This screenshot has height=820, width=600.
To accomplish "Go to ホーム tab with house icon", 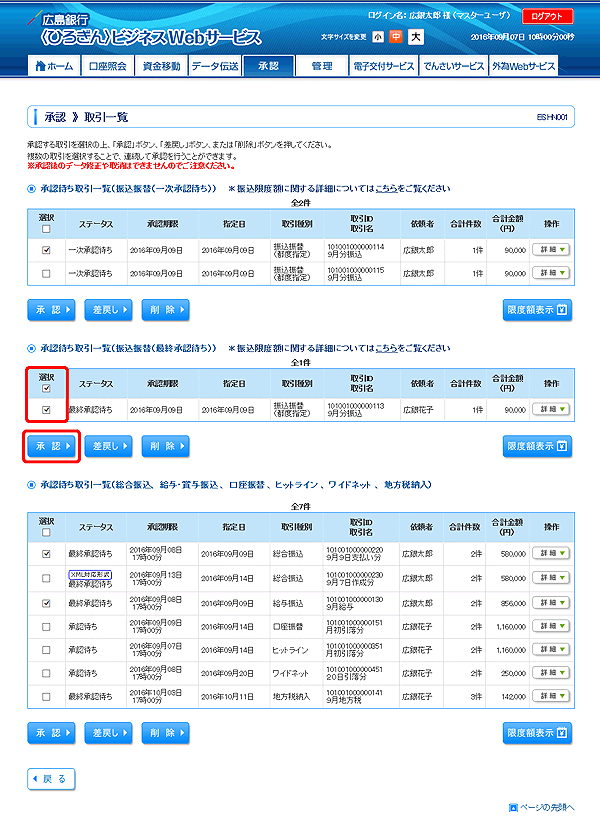I will point(54,66).
